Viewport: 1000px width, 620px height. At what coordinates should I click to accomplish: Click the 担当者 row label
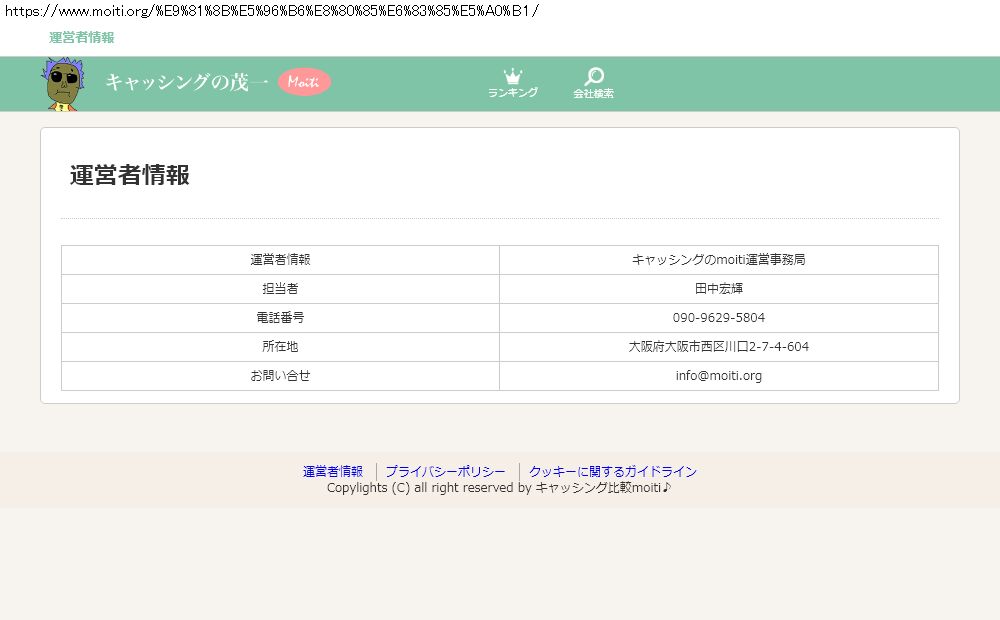280,289
